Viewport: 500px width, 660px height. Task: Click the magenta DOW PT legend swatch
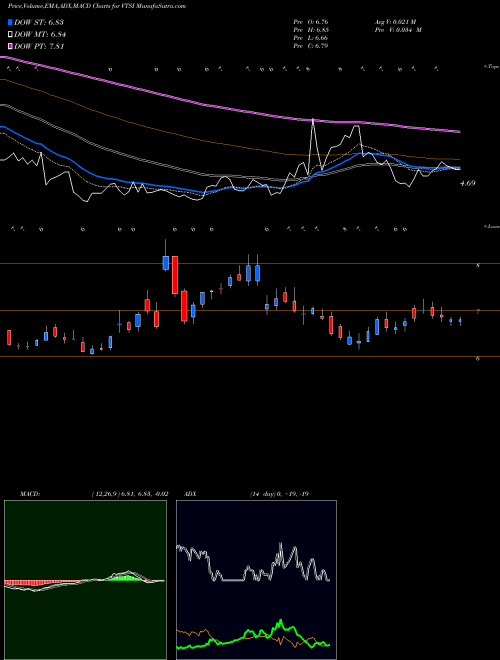10,46
